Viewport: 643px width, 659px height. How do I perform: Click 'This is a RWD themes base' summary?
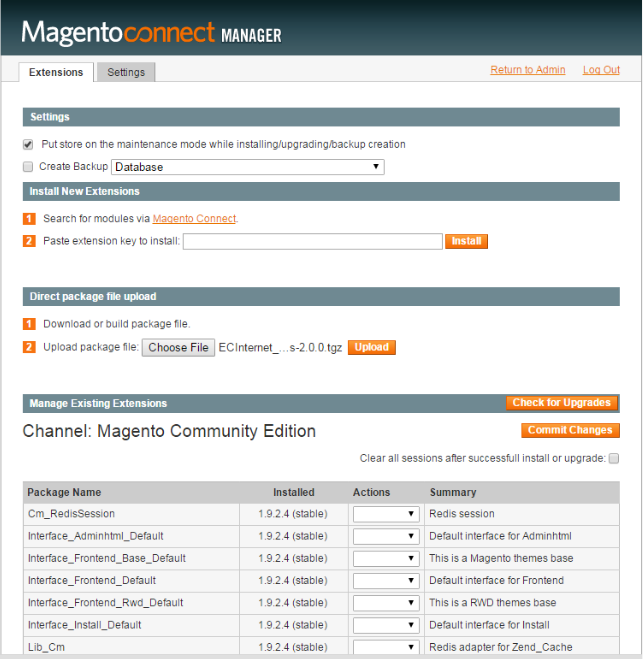point(493,603)
